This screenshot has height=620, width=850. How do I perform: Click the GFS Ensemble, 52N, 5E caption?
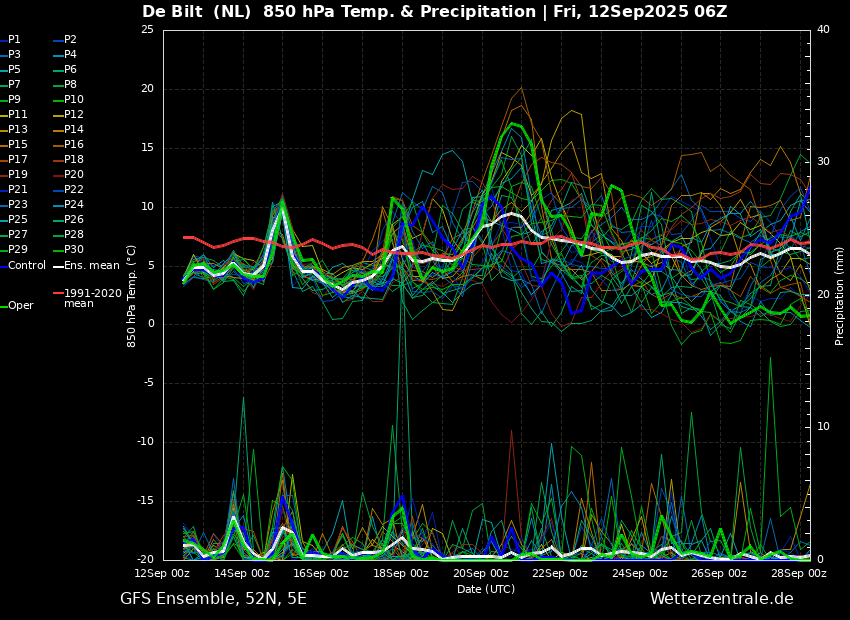coord(214,599)
